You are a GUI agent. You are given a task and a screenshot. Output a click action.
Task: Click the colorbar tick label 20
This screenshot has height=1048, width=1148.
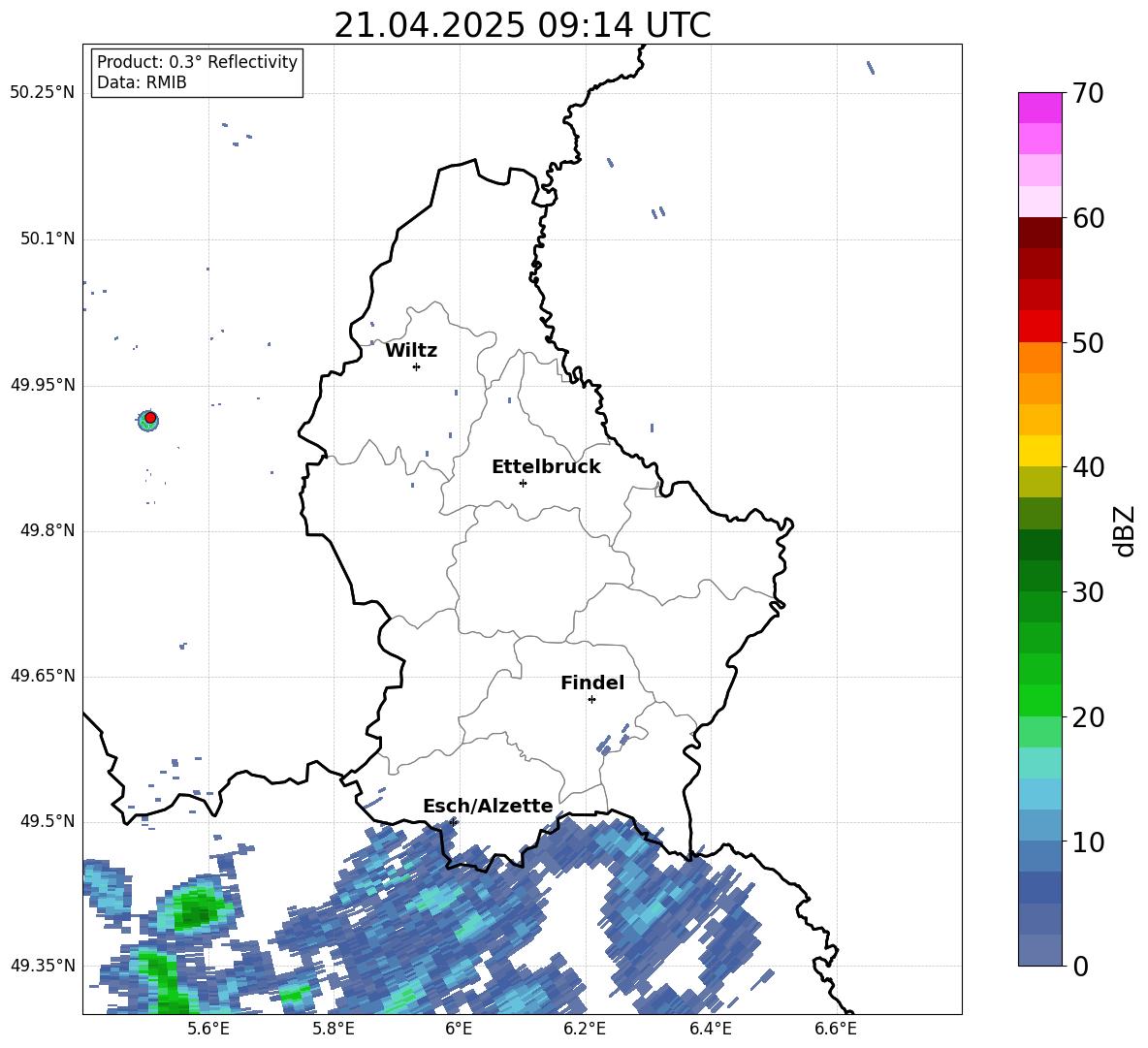1088,717
